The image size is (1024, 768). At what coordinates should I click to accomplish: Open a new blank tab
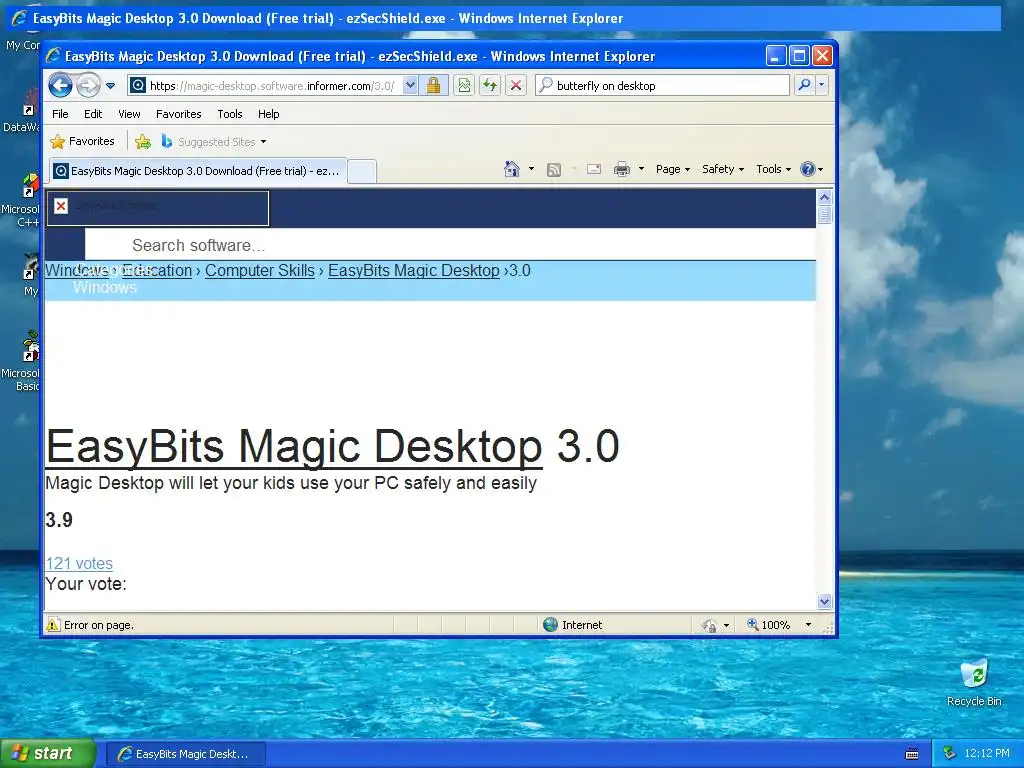[x=362, y=172]
